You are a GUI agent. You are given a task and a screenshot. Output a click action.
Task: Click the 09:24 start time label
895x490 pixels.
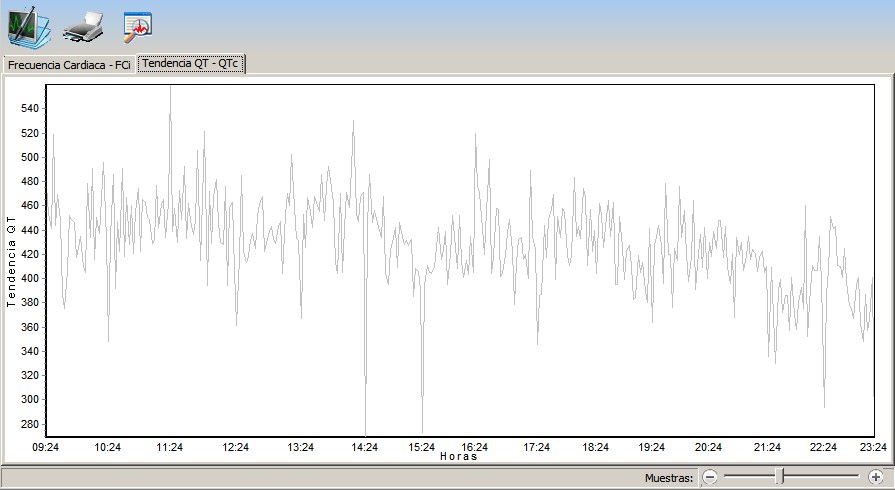[x=46, y=447]
